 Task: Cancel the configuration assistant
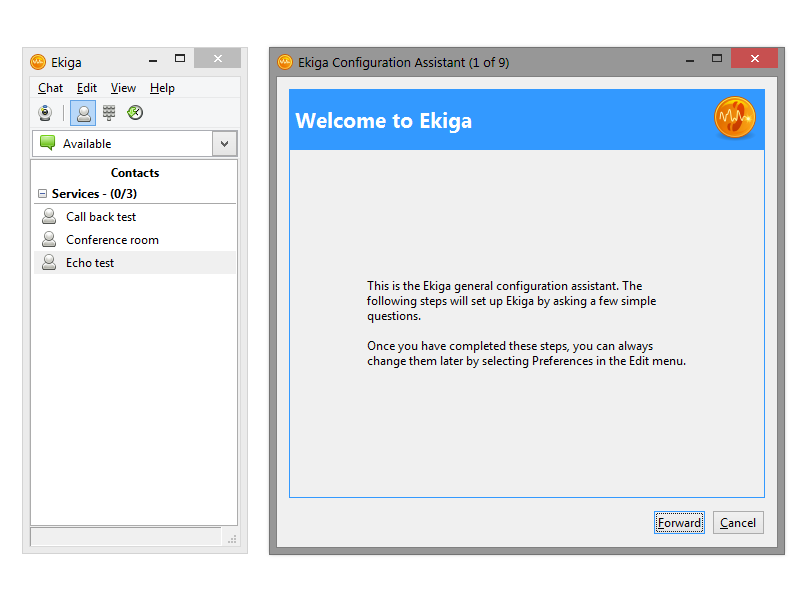pos(738,523)
